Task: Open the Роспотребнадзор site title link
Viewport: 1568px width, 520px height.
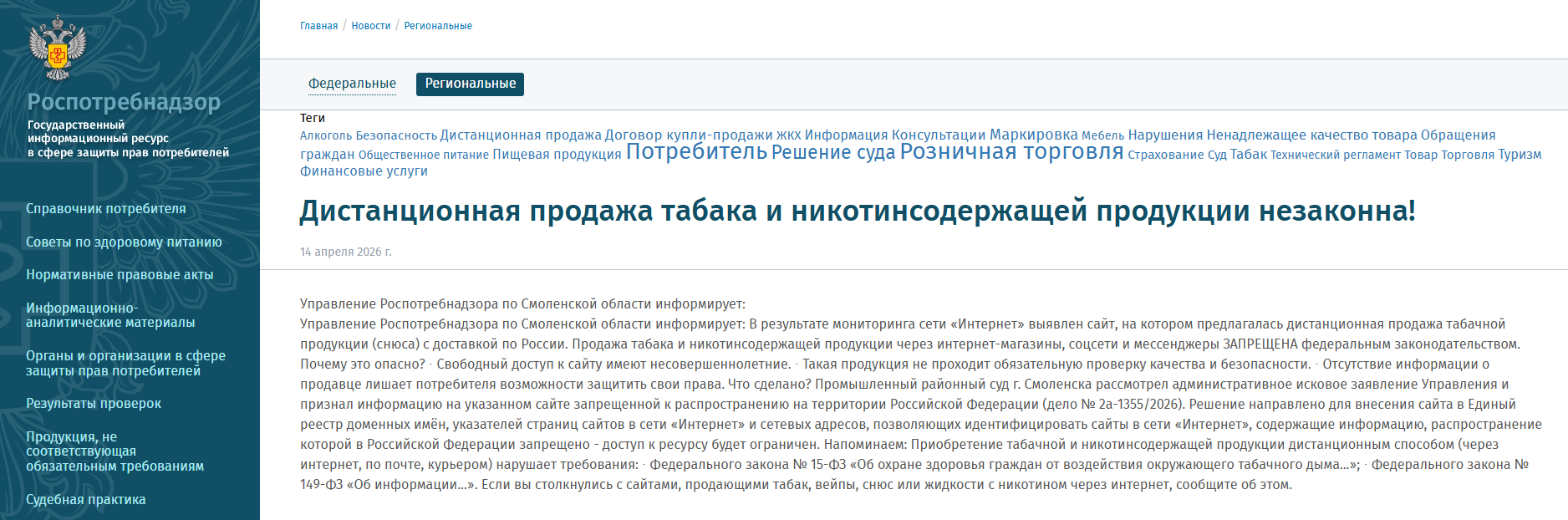Action: (x=124, y=102)
